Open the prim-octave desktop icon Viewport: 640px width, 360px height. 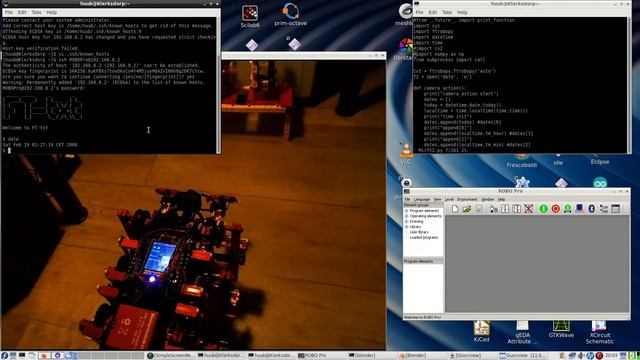[x=291, y=15]
